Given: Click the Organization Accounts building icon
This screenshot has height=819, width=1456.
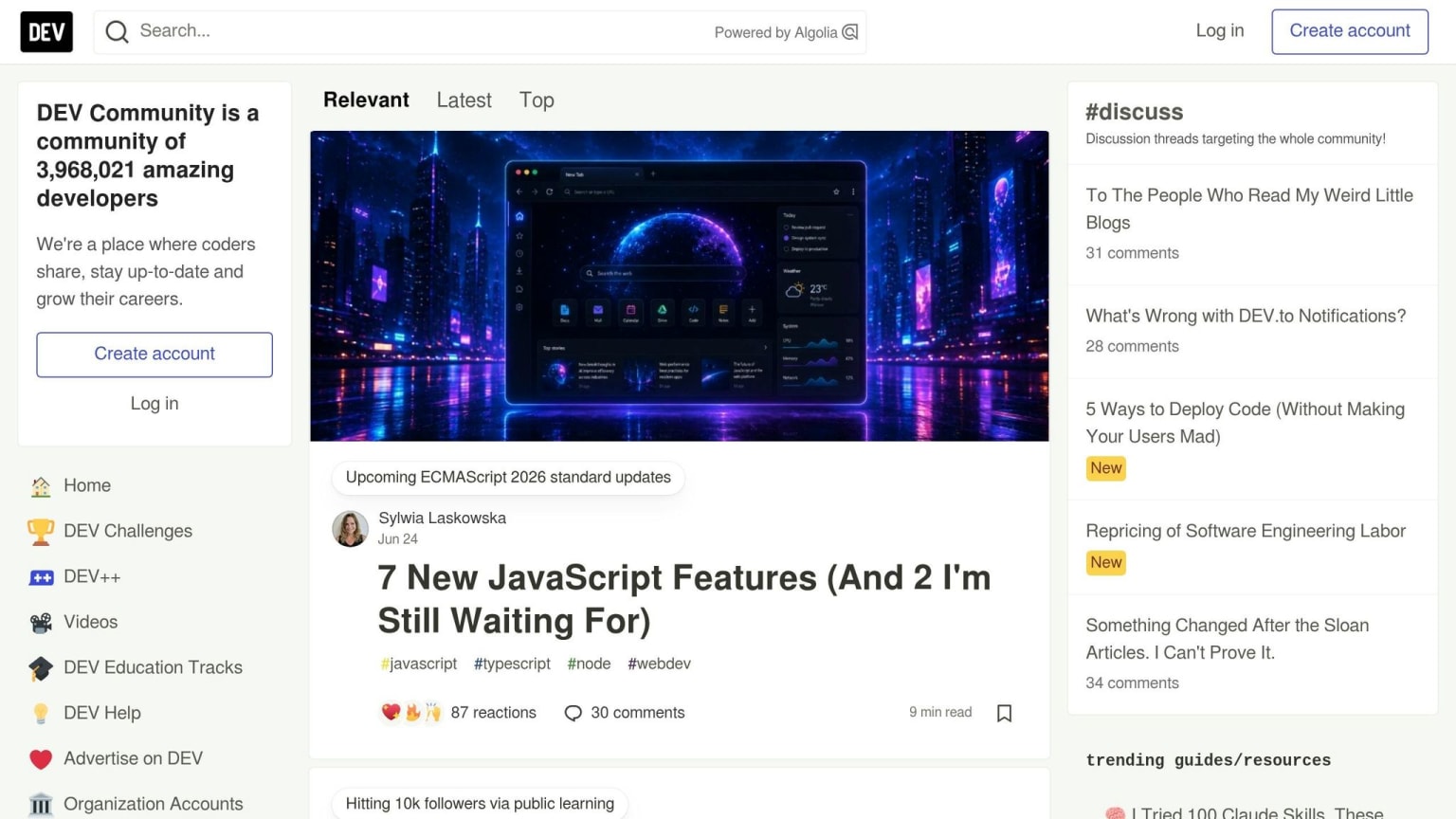Looking at the screenshot, I should pos(41,805).
